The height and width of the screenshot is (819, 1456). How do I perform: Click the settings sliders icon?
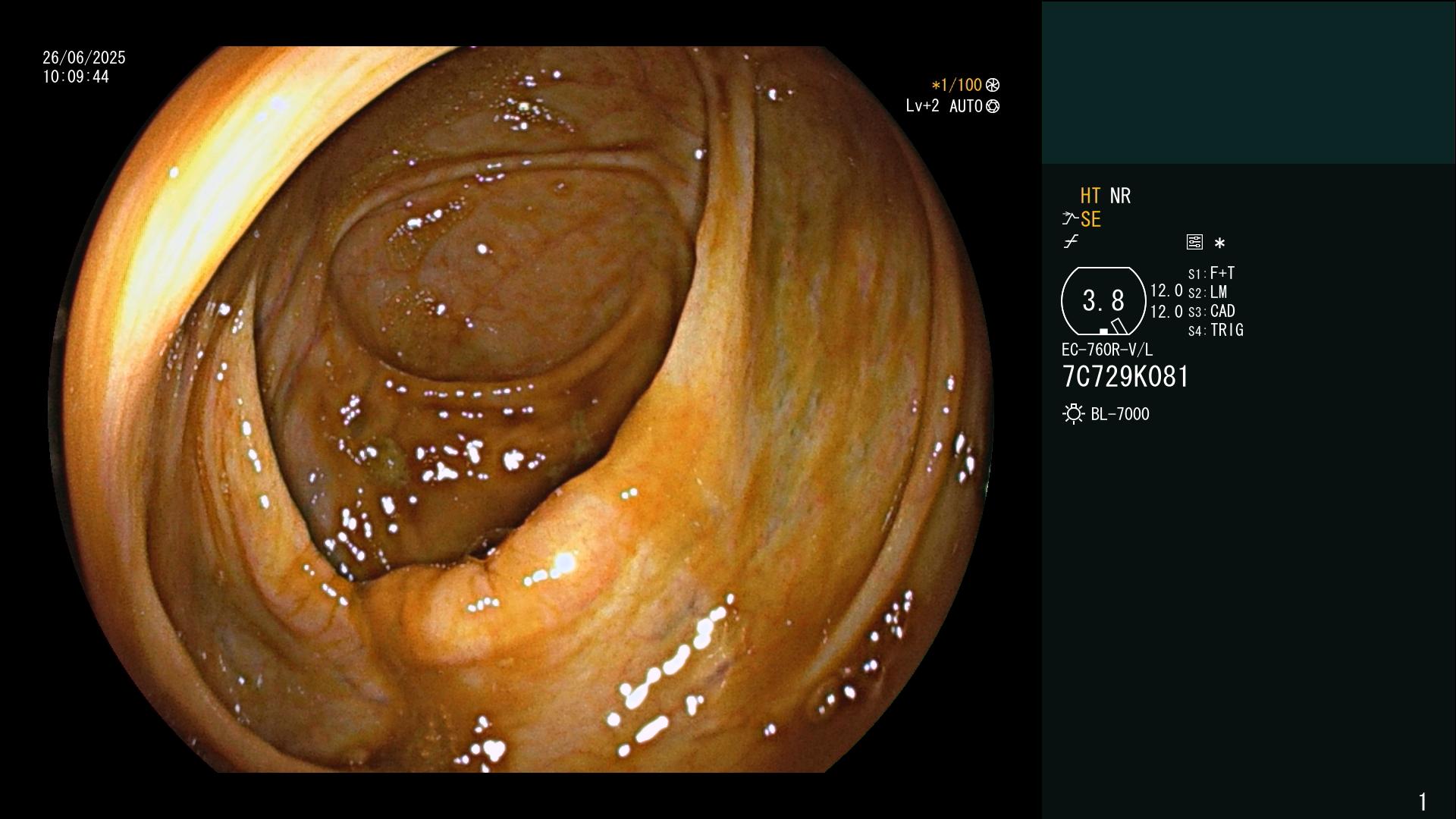[1194, 242]
